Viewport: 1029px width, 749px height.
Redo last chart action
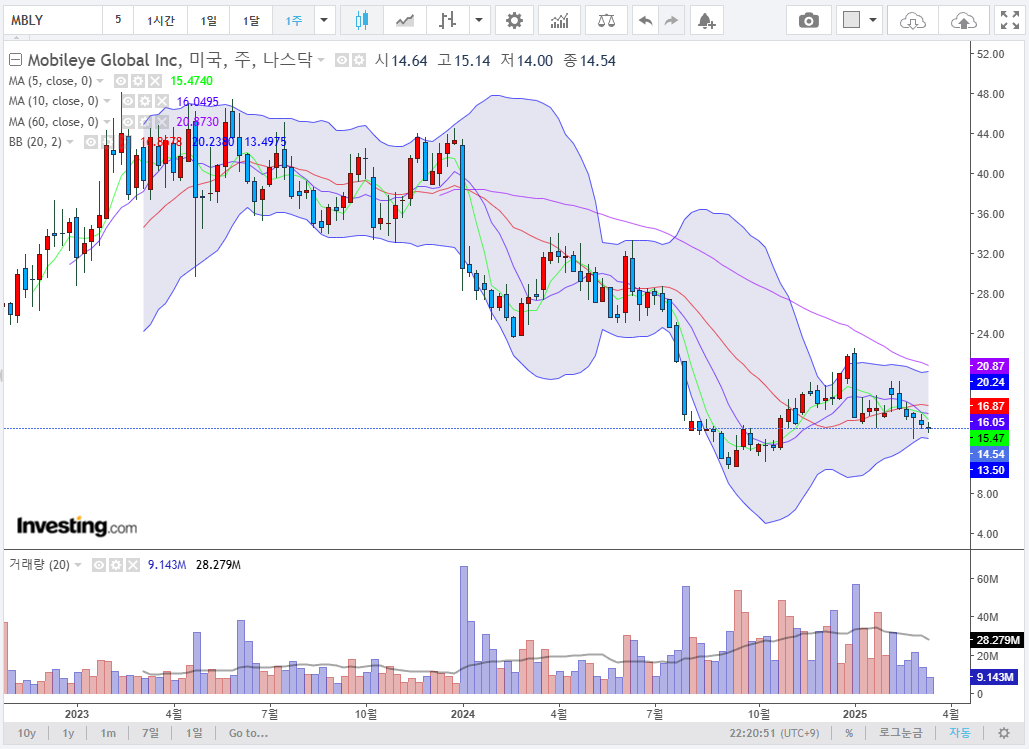click(671, 20)
